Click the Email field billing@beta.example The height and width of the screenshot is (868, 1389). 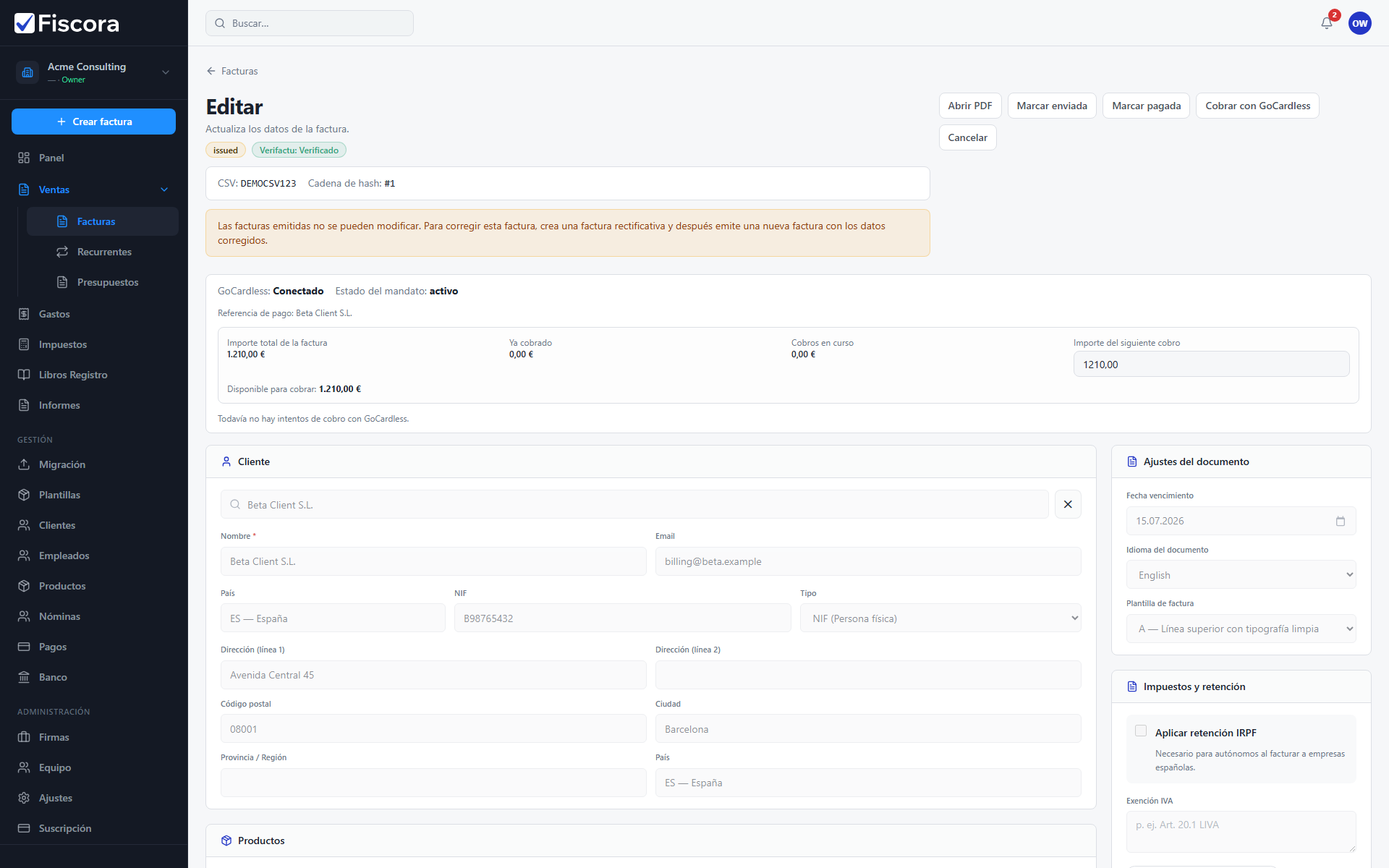pyautogui.click(x=868, y=561)
